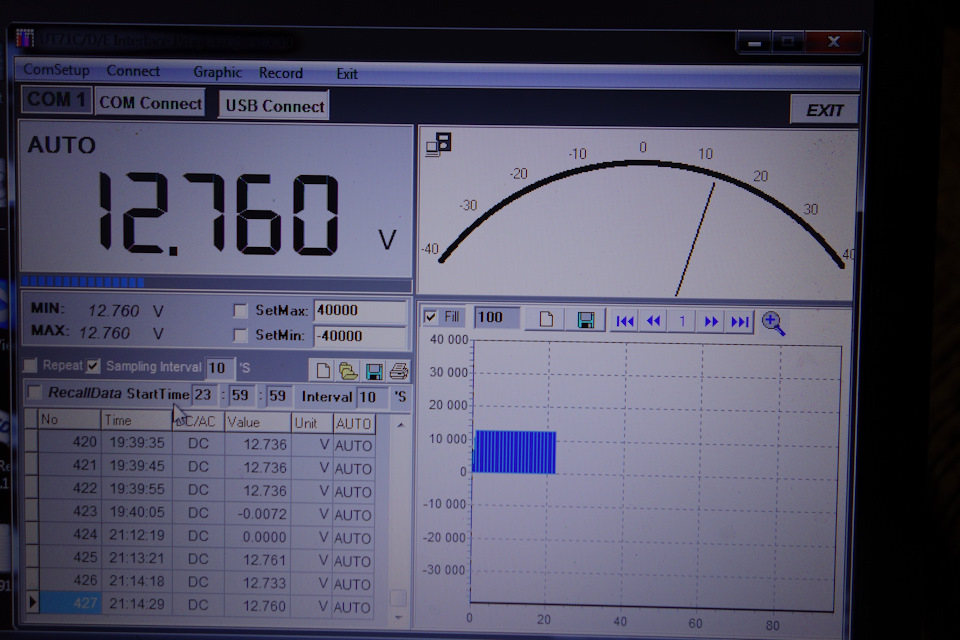Click the SetMax value field 40000

360,311
